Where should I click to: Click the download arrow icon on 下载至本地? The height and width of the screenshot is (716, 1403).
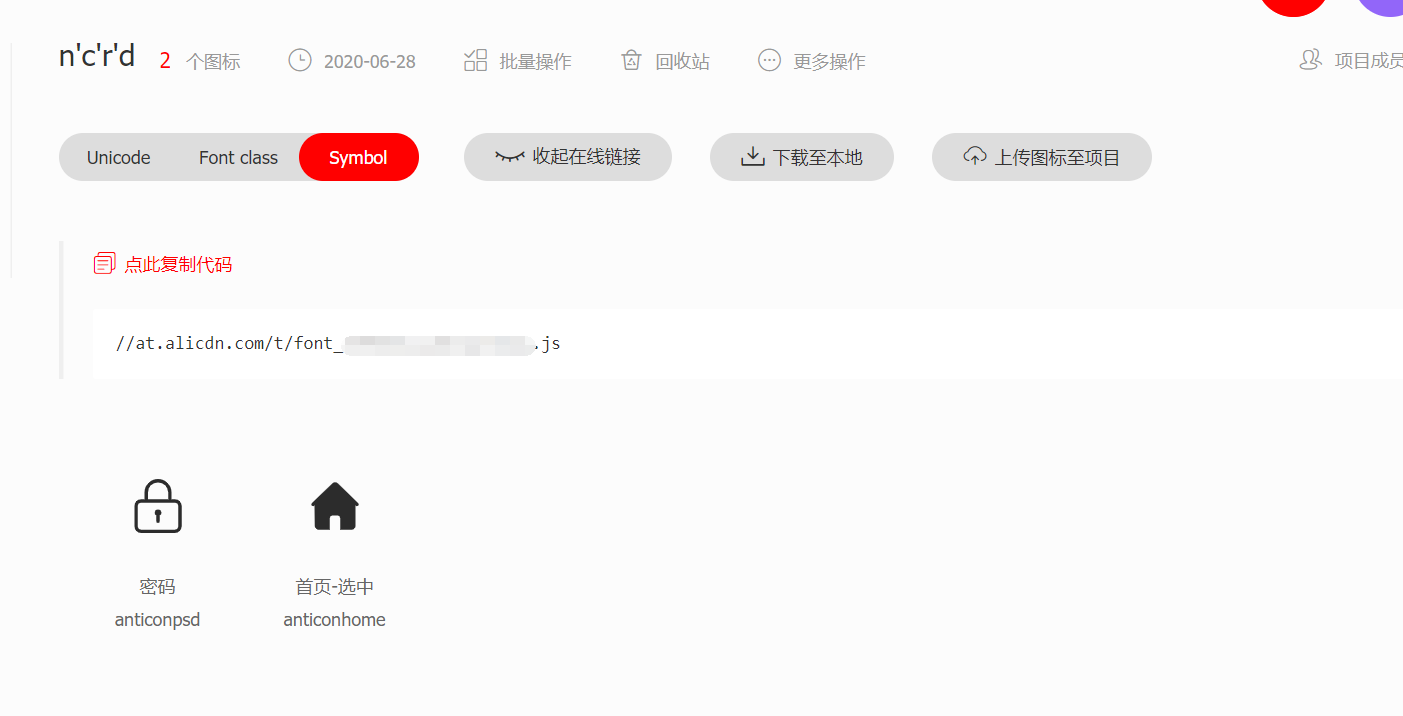coord(751,156)
